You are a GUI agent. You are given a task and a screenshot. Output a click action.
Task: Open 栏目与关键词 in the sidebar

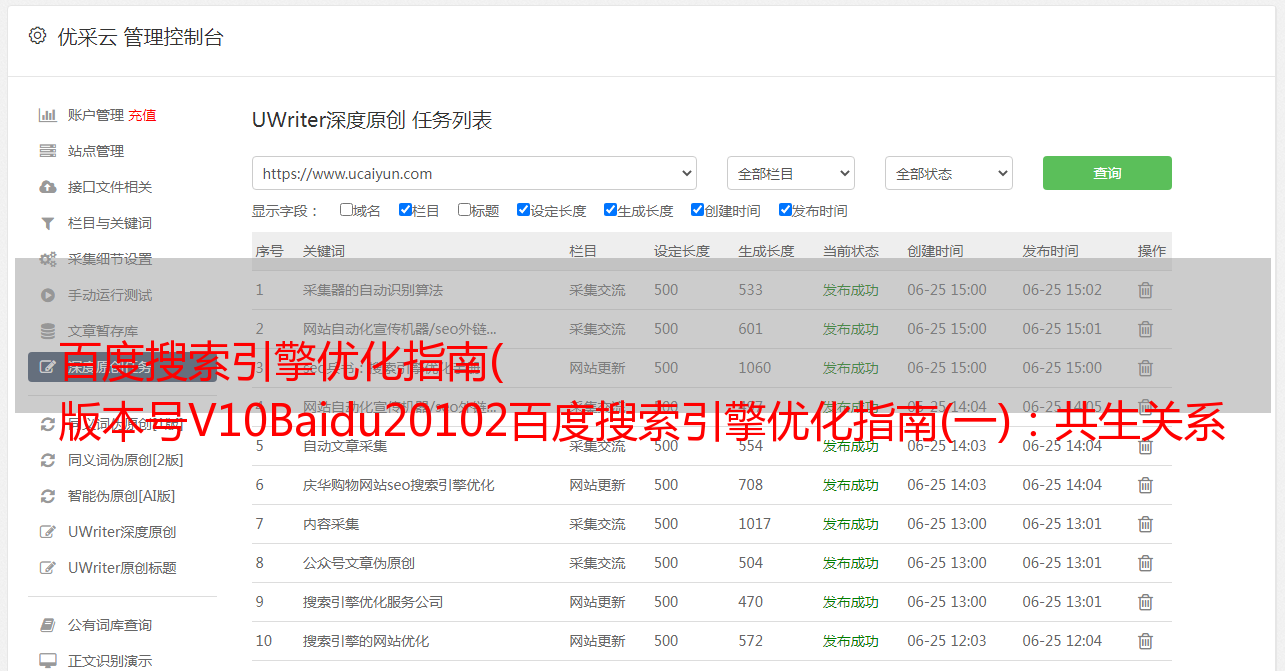(x=110, y=223)
